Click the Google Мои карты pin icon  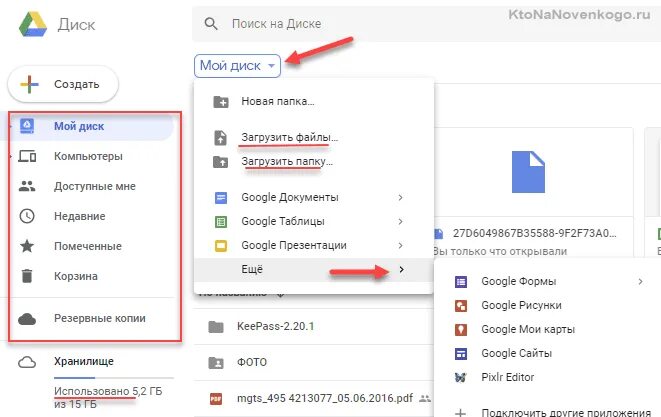461,330
